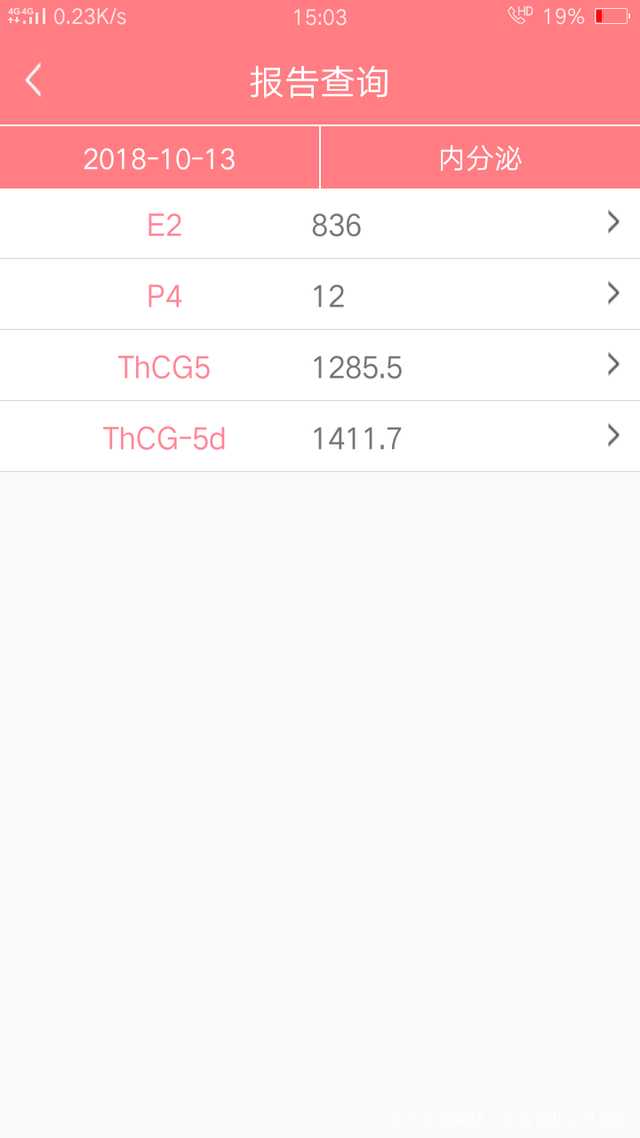Click the 1411.7 result value

[x=357, y=439]
